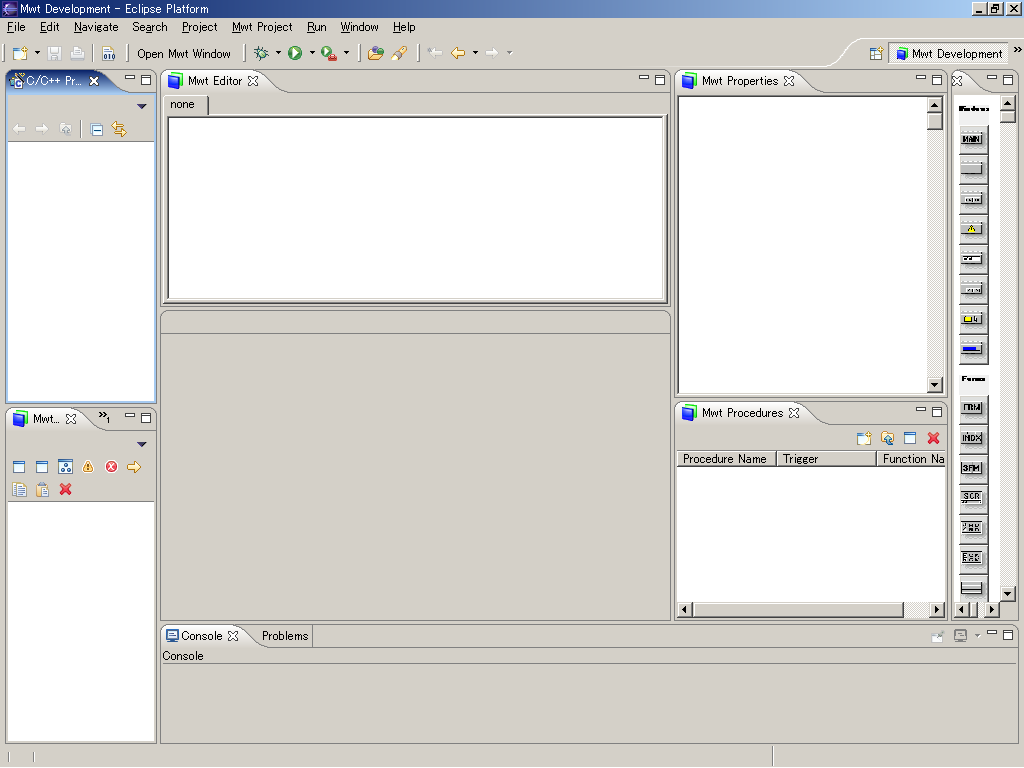Toggle Link with Editor in C/C++ Projects
1024x768 pixels.
[x=119, y=129]
